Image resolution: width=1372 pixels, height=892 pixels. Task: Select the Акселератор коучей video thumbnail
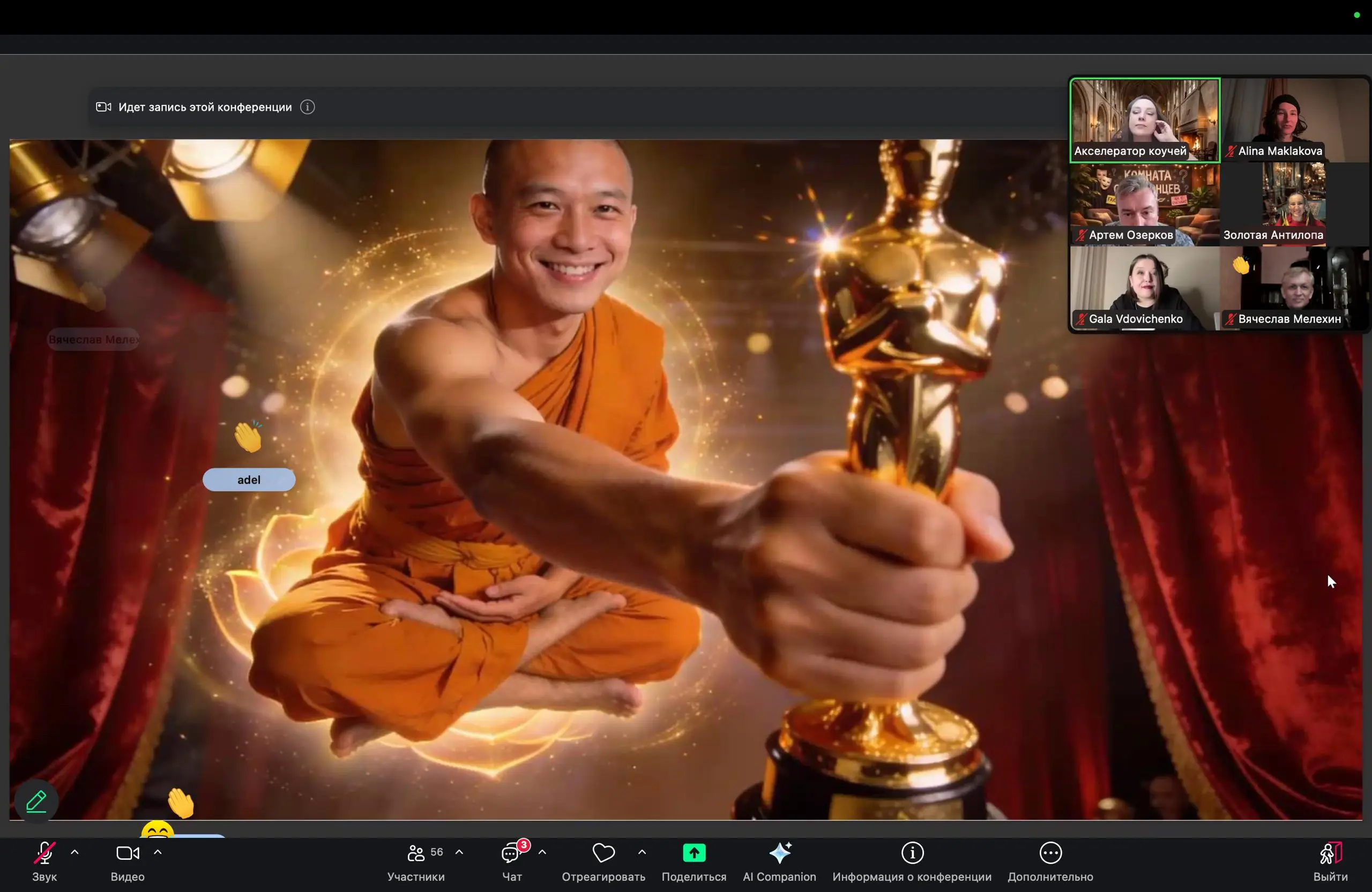pos(1145,121)
